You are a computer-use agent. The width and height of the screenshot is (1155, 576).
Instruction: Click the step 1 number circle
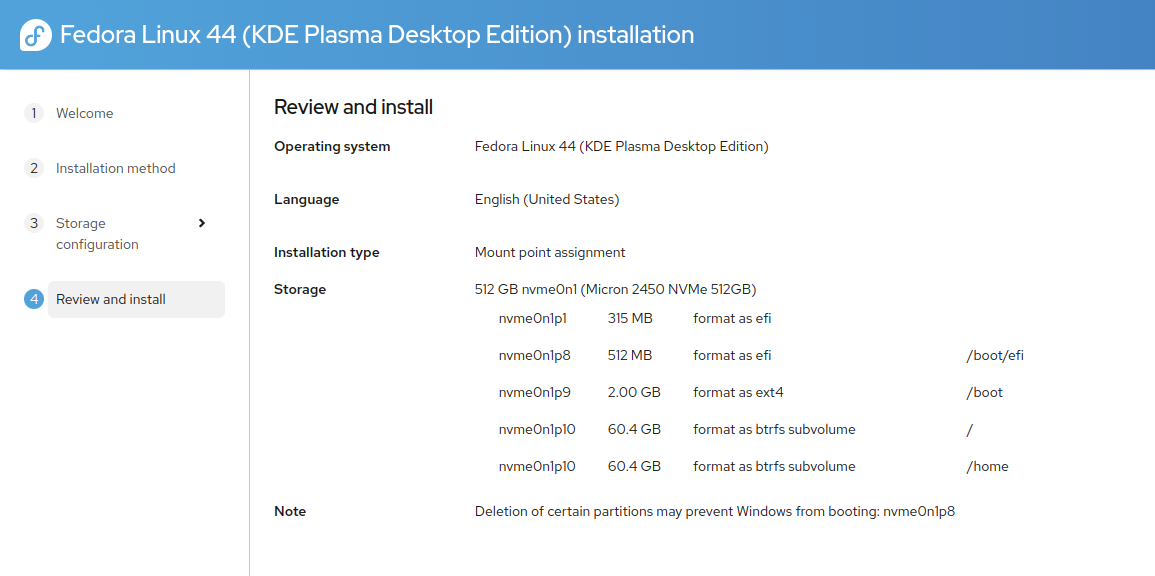coord(34,113)
